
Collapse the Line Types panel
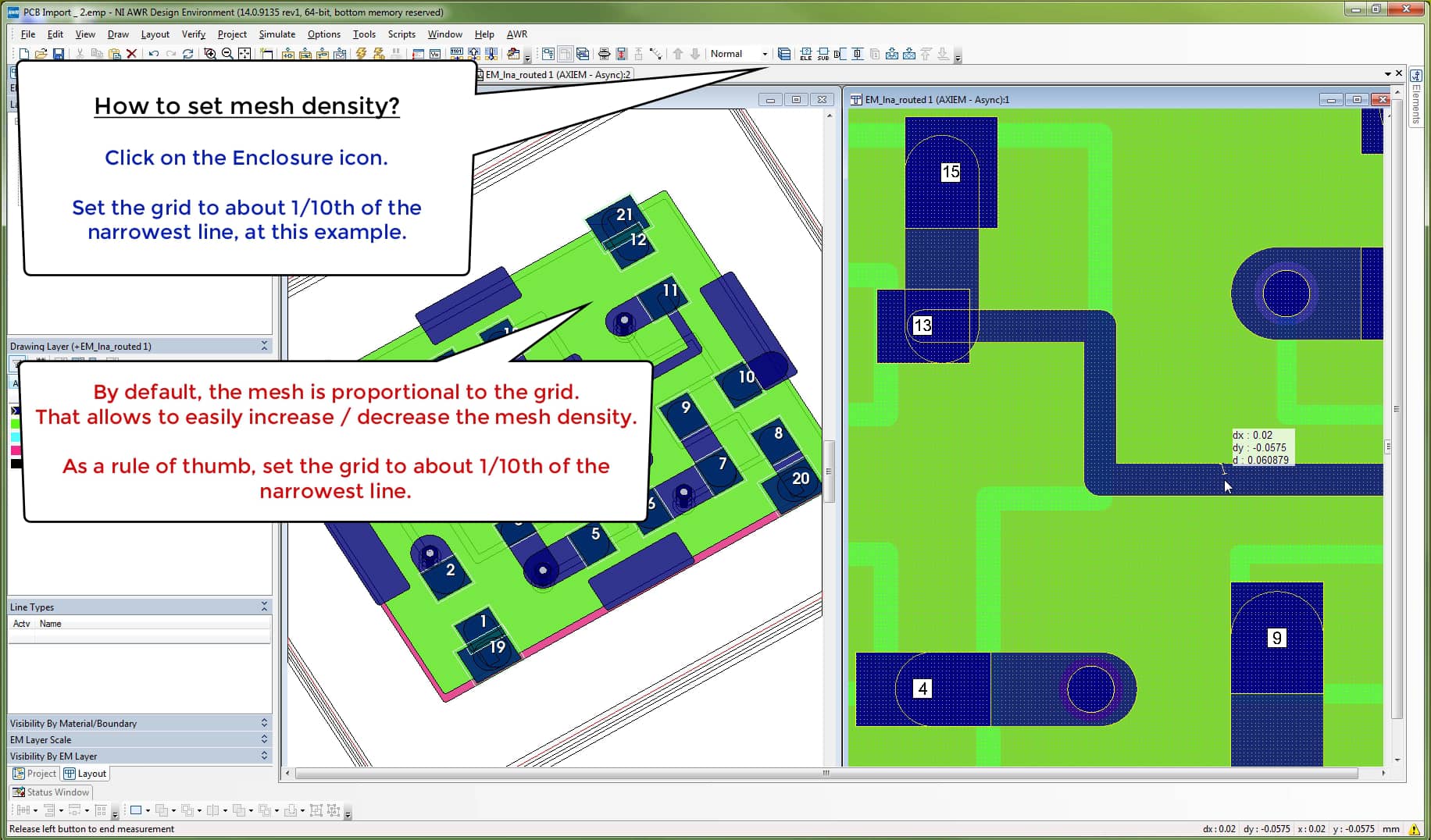(264, 606)
